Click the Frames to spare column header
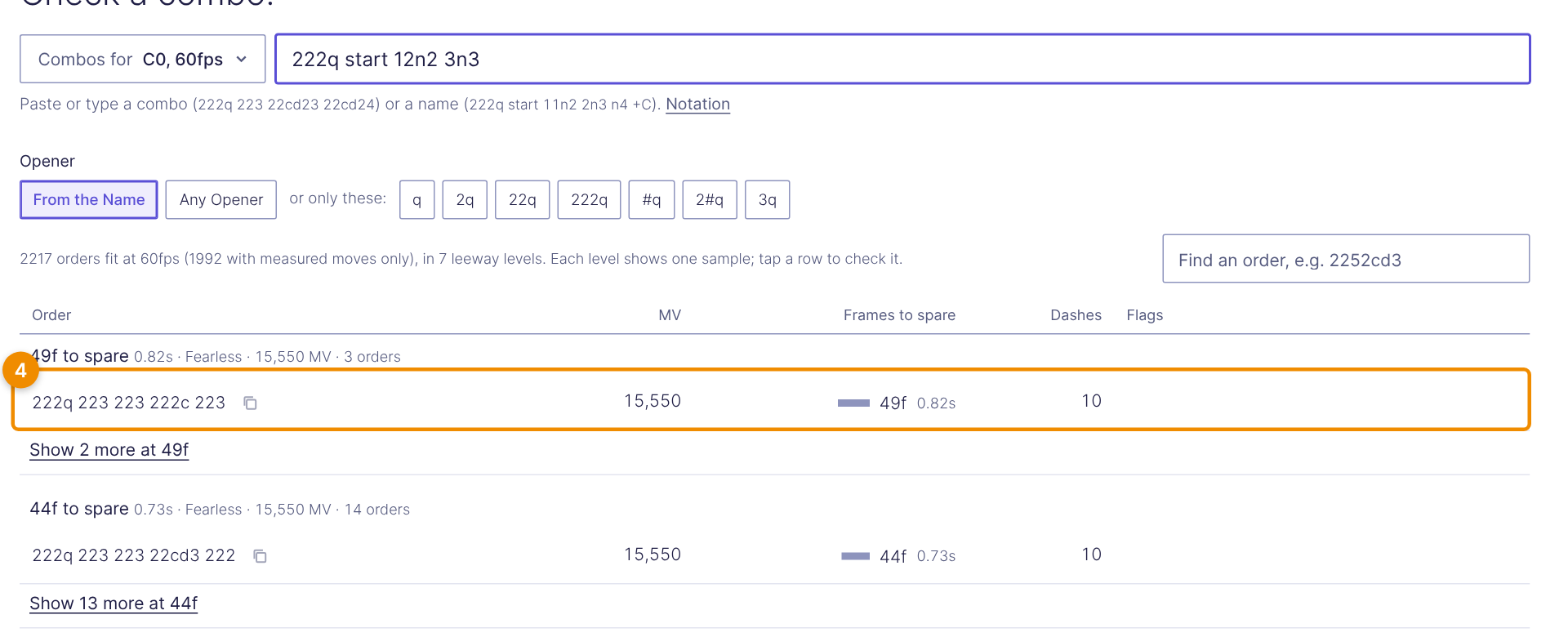 899,315
